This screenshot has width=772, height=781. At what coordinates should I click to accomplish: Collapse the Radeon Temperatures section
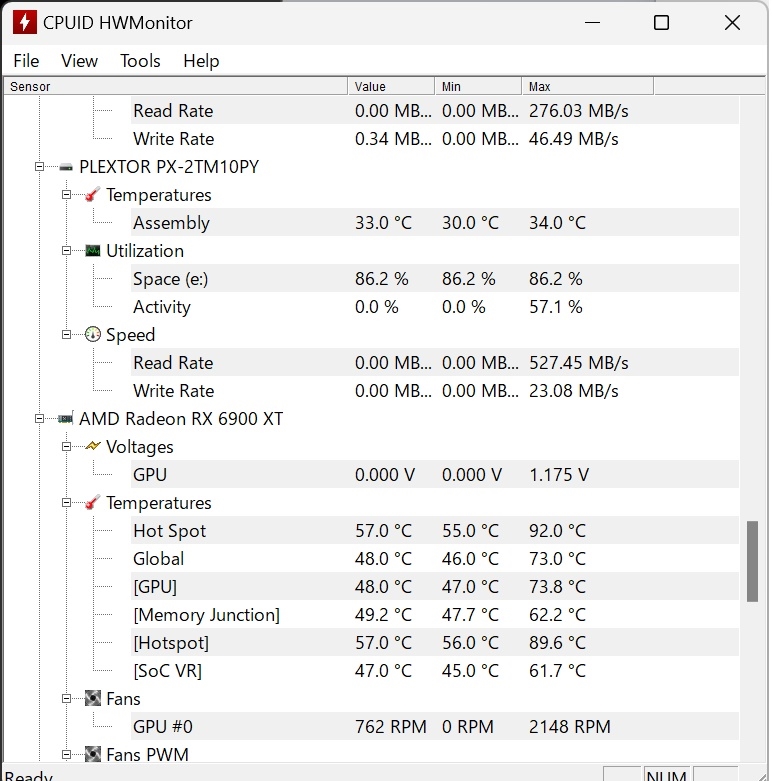[66, 503]
